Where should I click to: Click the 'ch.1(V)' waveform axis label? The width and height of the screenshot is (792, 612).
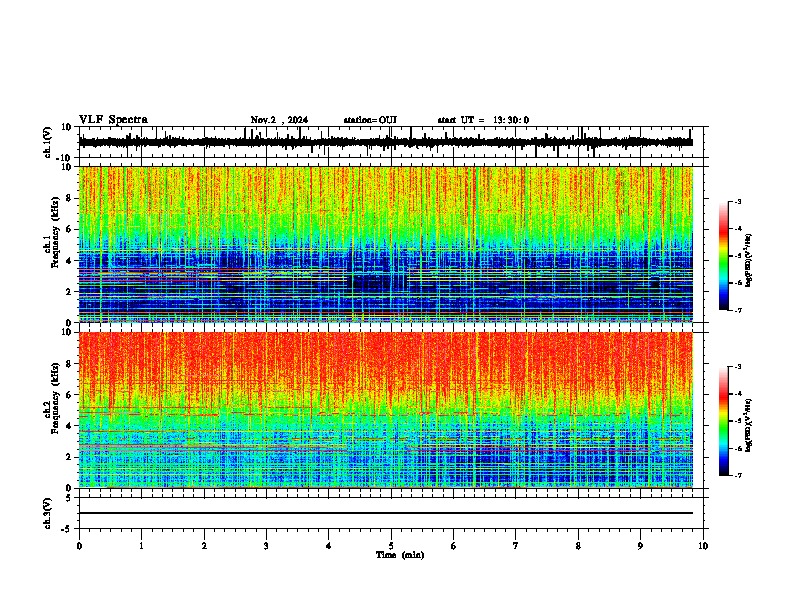pyautogui.click(x=48, y=142)
